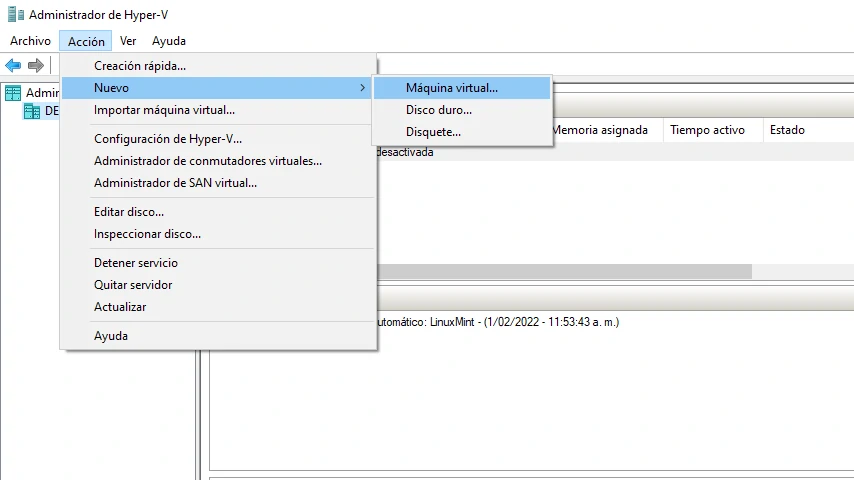Choose Disco duro... in the submenu
The height and width of the screenshot is (480, 854).
pos(462,110)
